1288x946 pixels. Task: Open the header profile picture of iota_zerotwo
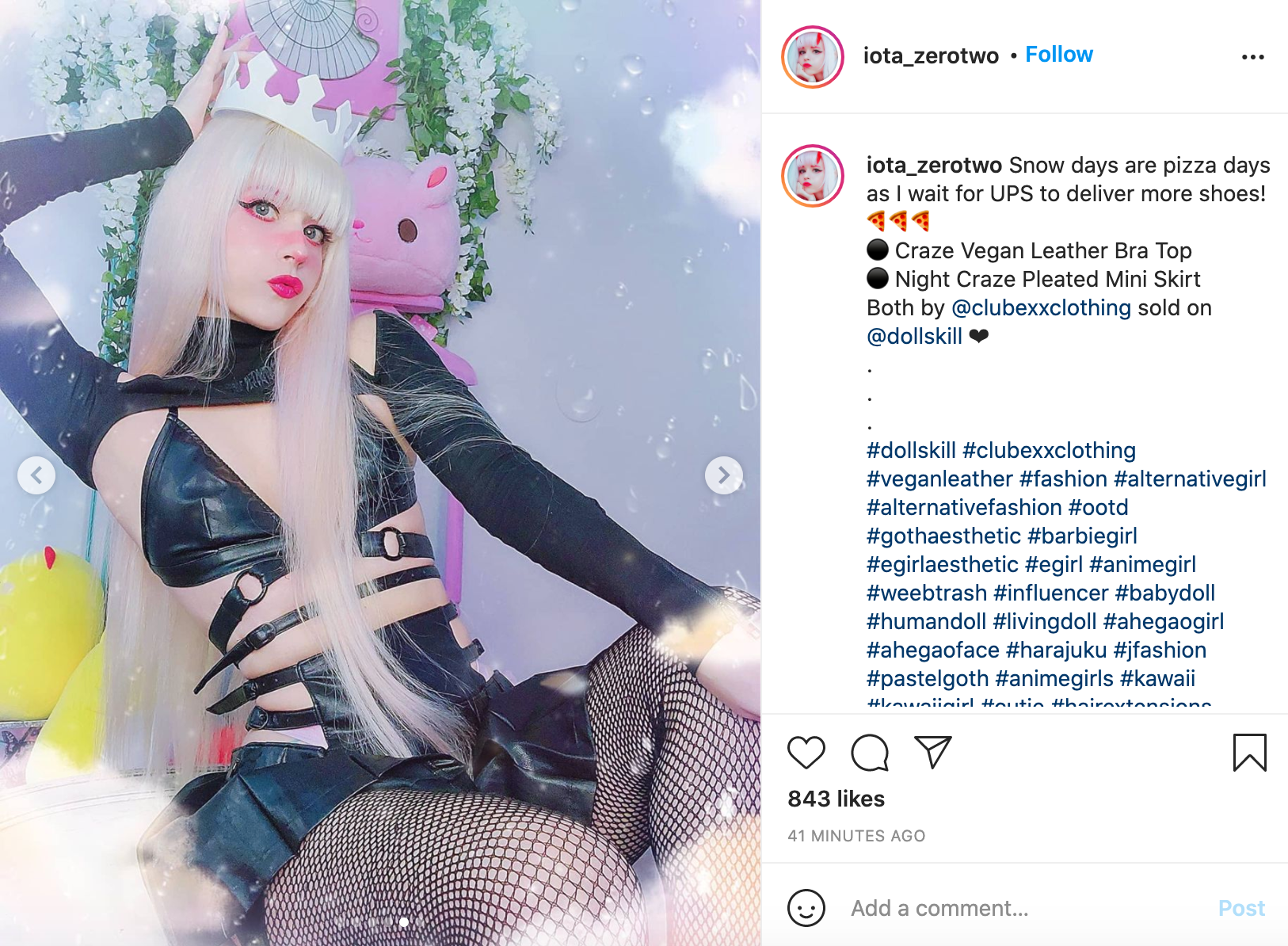click(x=813, y=57)
